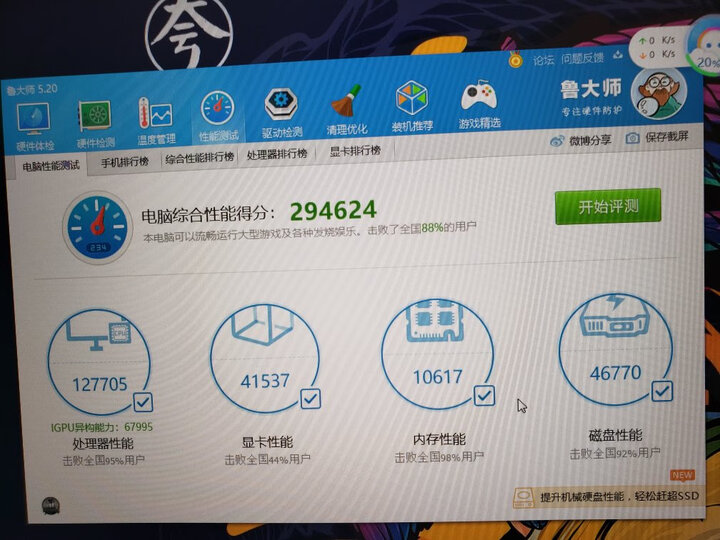Click the Weibo logo icon
720x540 pixels.
click(x=557, y=141)
